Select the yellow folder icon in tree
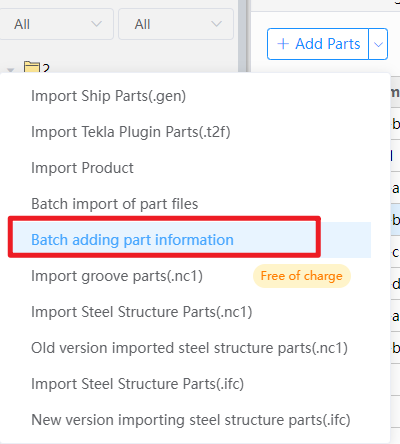 [32, 67]
